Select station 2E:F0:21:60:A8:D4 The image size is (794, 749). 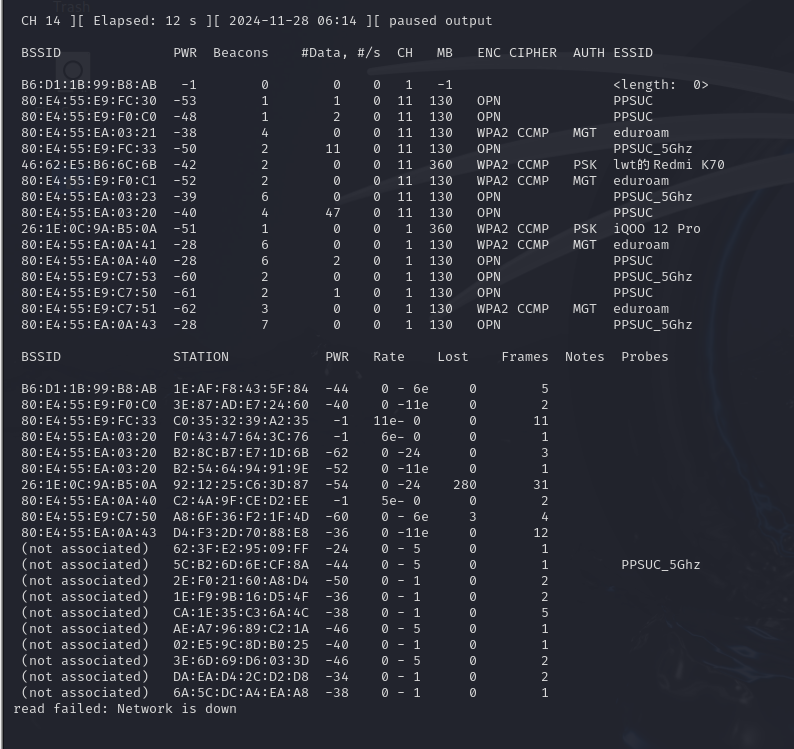pos(241,581)
